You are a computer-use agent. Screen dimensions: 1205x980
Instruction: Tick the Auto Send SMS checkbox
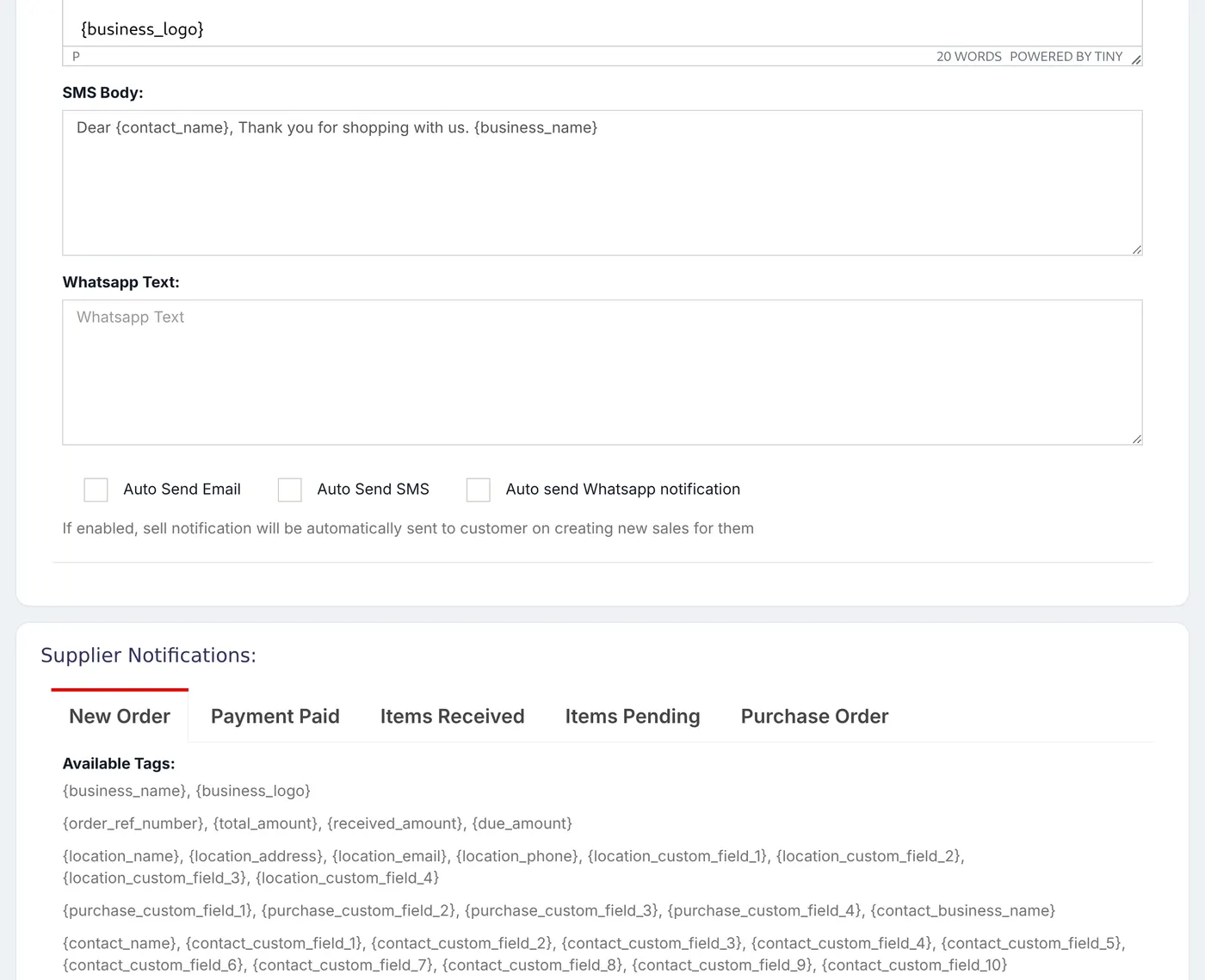click(x=290, y=490)
